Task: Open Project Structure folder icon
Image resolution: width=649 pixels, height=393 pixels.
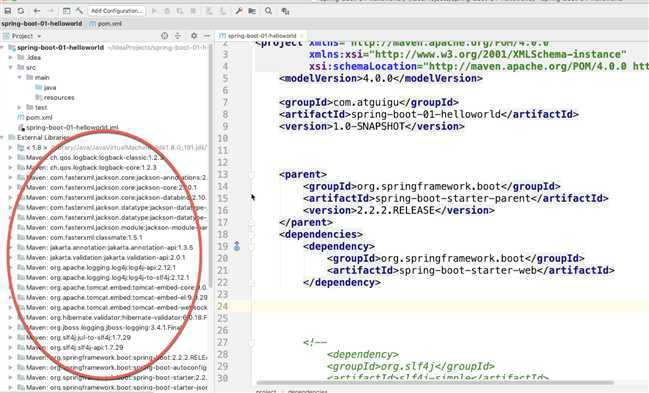Action: [252, 11]
